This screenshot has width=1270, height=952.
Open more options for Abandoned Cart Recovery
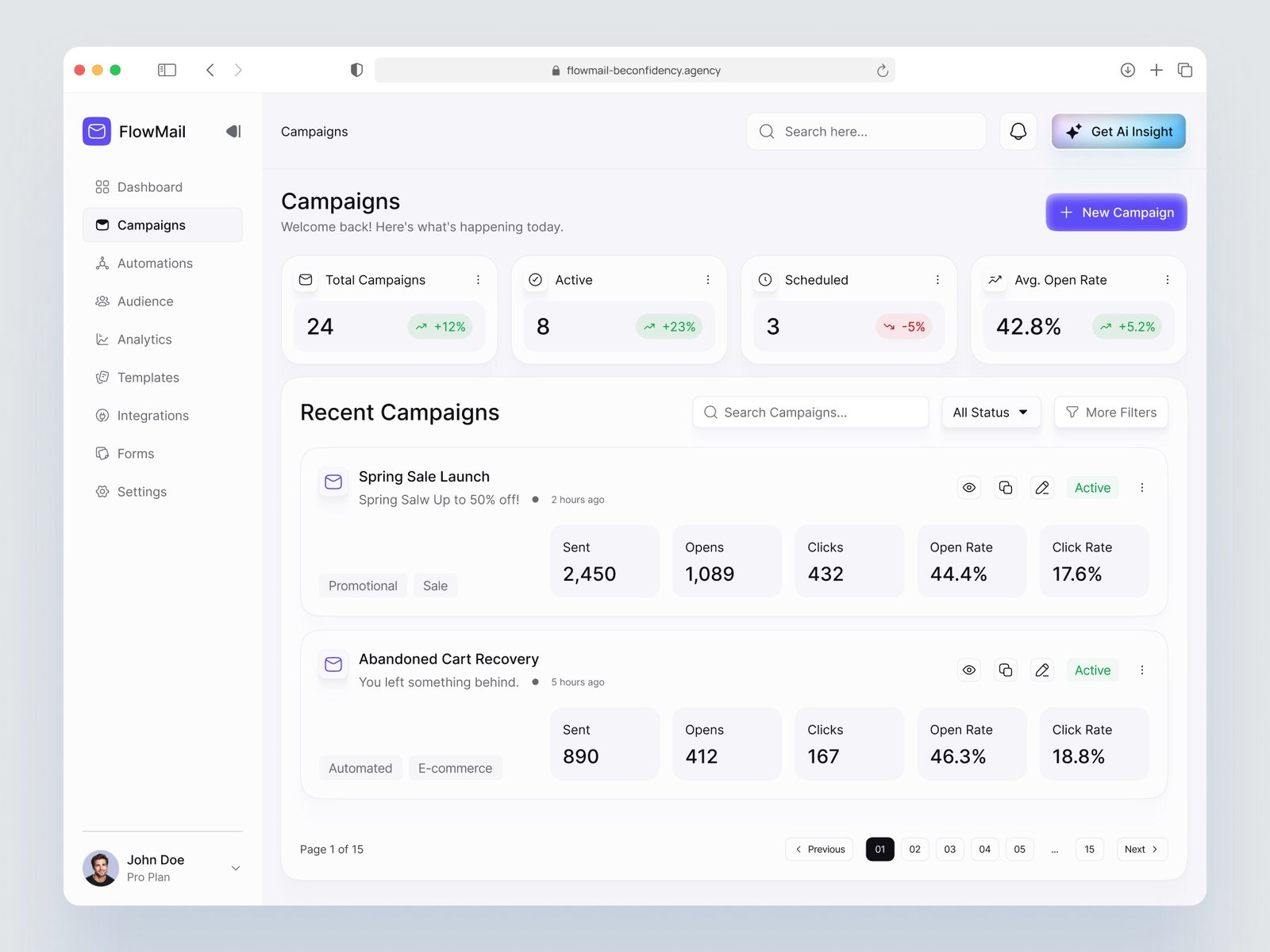(x=1142, y=670)
